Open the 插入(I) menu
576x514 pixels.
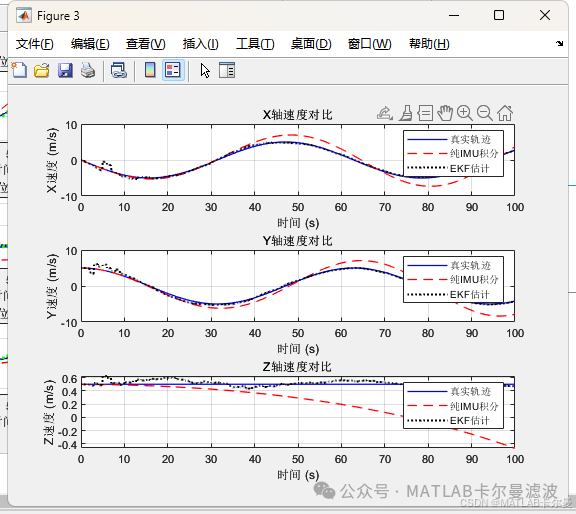tap(201, 44)
